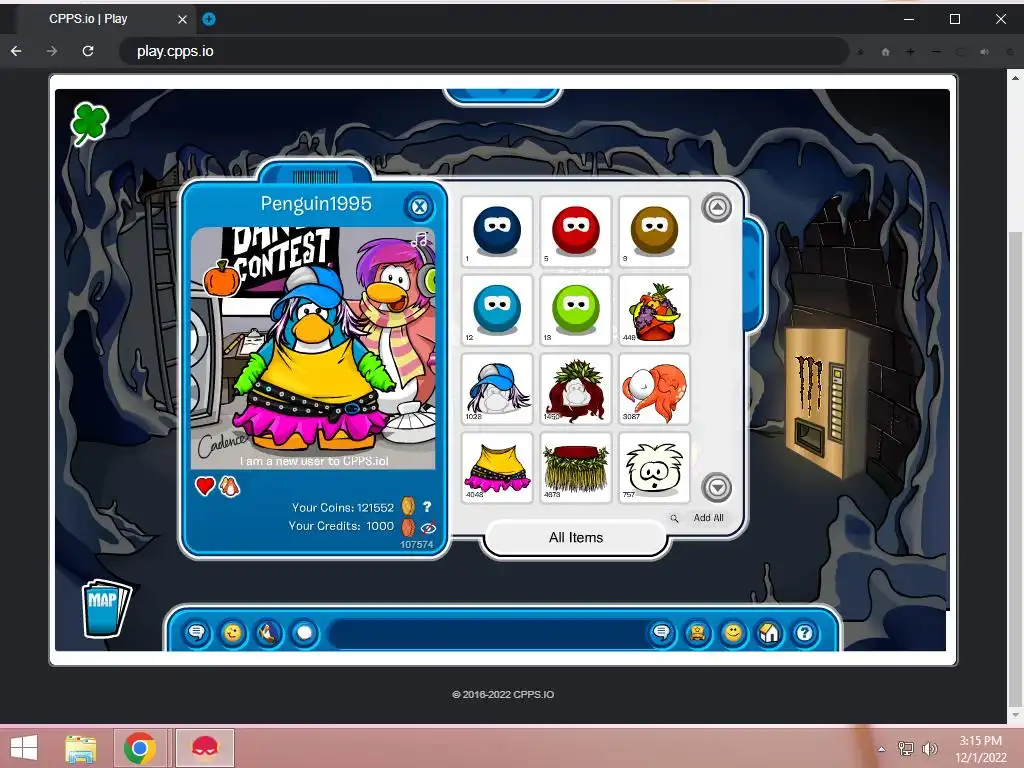
Task: Click the Monster energy vending machine
Action: pos(825,402)
